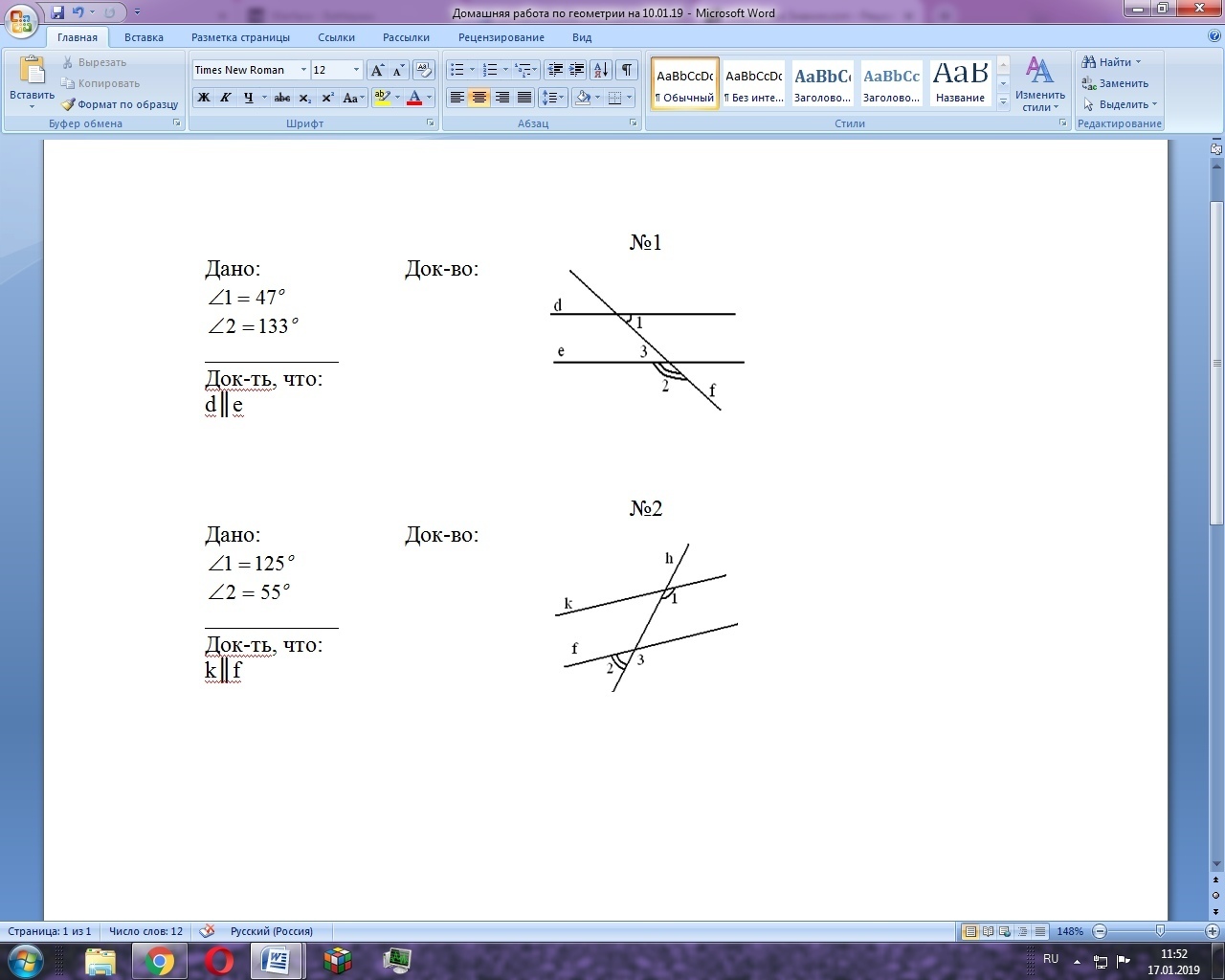This screenshot has height=980, width=1225.
Task: Zoom in with the plus button
Action: [x=1213, y=931]
